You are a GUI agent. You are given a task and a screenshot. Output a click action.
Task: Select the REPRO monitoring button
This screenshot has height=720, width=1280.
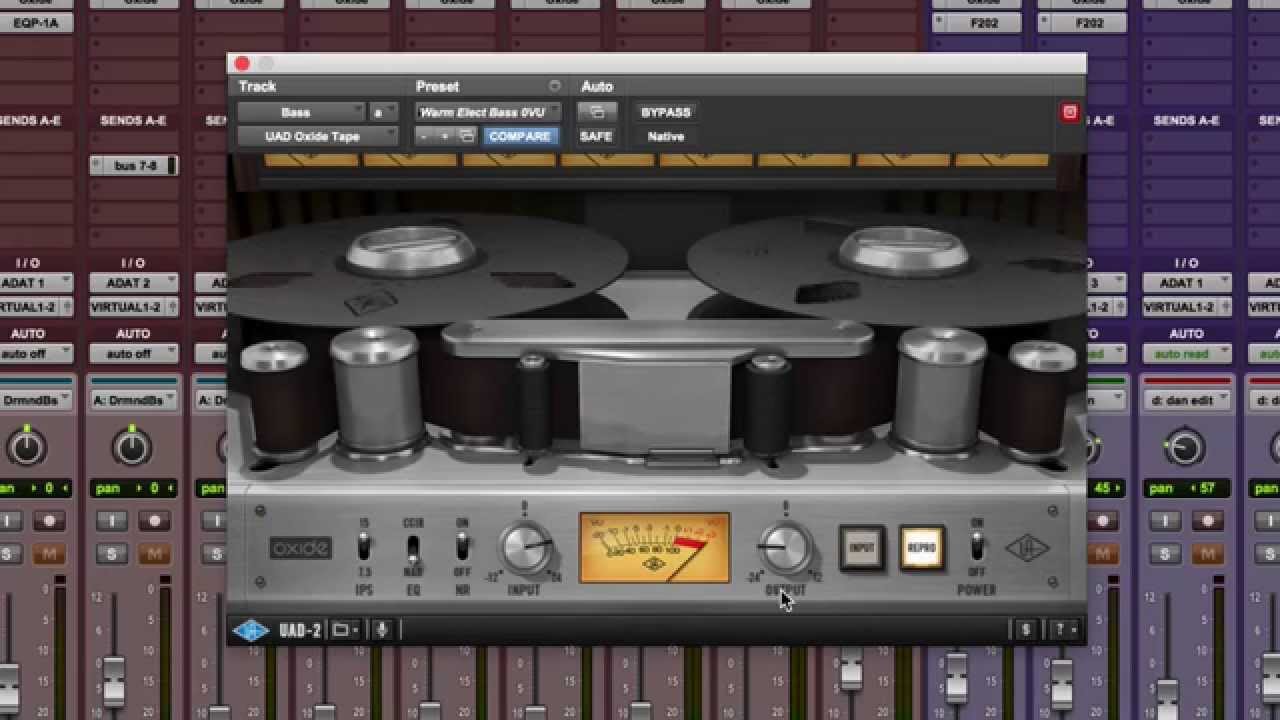tap(921, 548)
